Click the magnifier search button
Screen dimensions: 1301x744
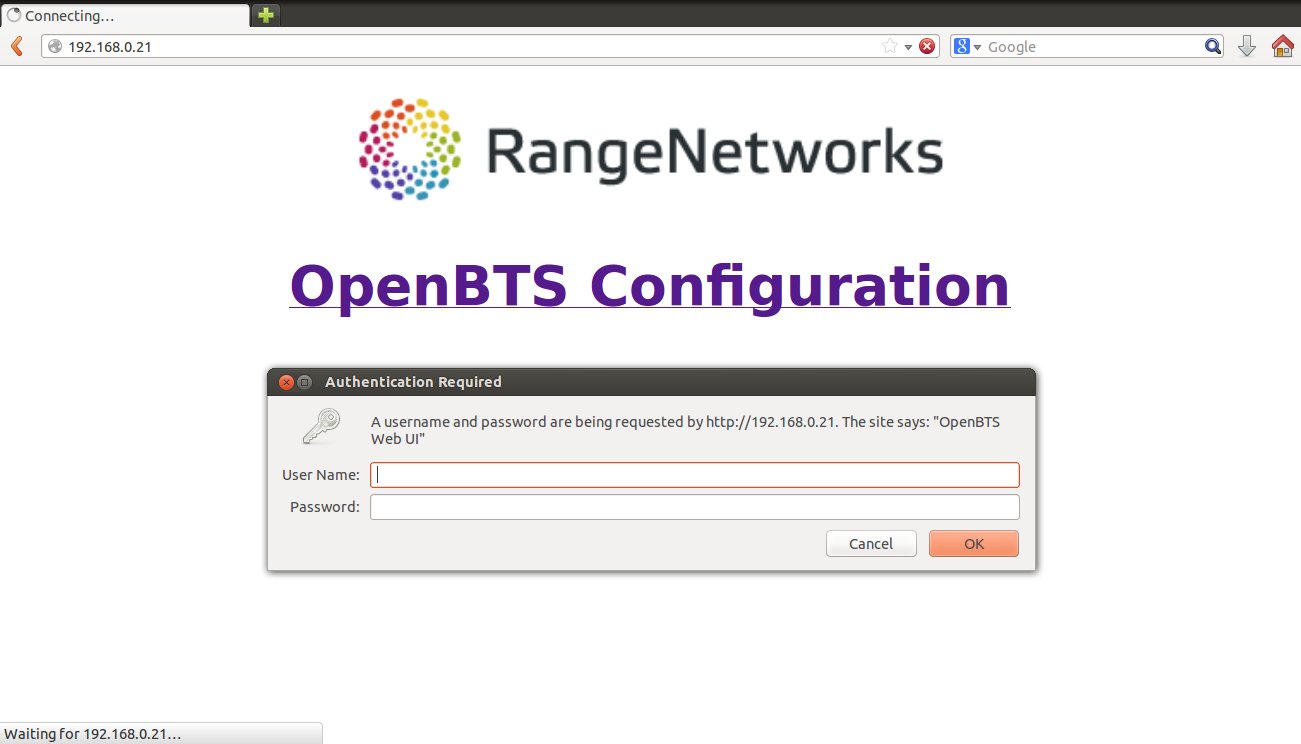(x=1212, y=46)
